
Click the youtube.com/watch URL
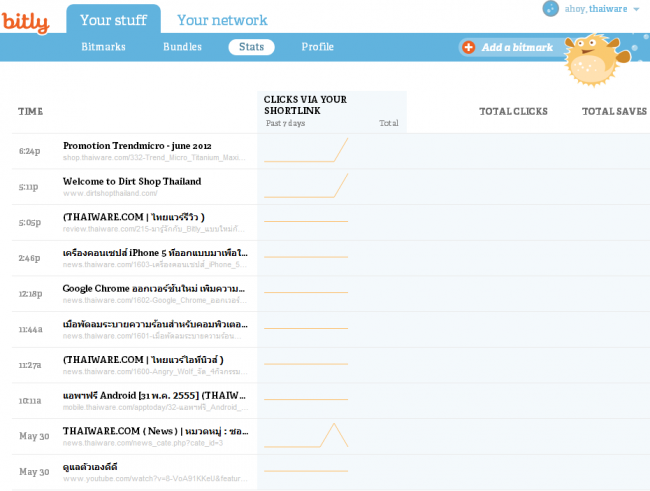[x=155, y=479]
